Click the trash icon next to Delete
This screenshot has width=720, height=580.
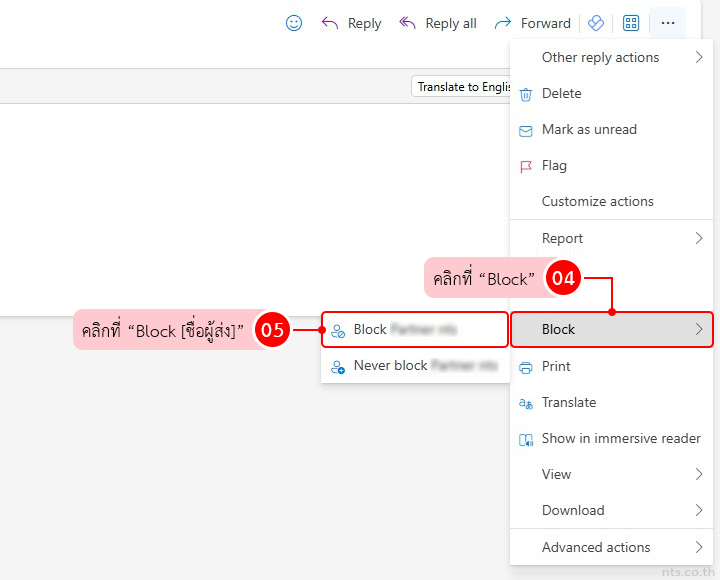click(526, 94)
